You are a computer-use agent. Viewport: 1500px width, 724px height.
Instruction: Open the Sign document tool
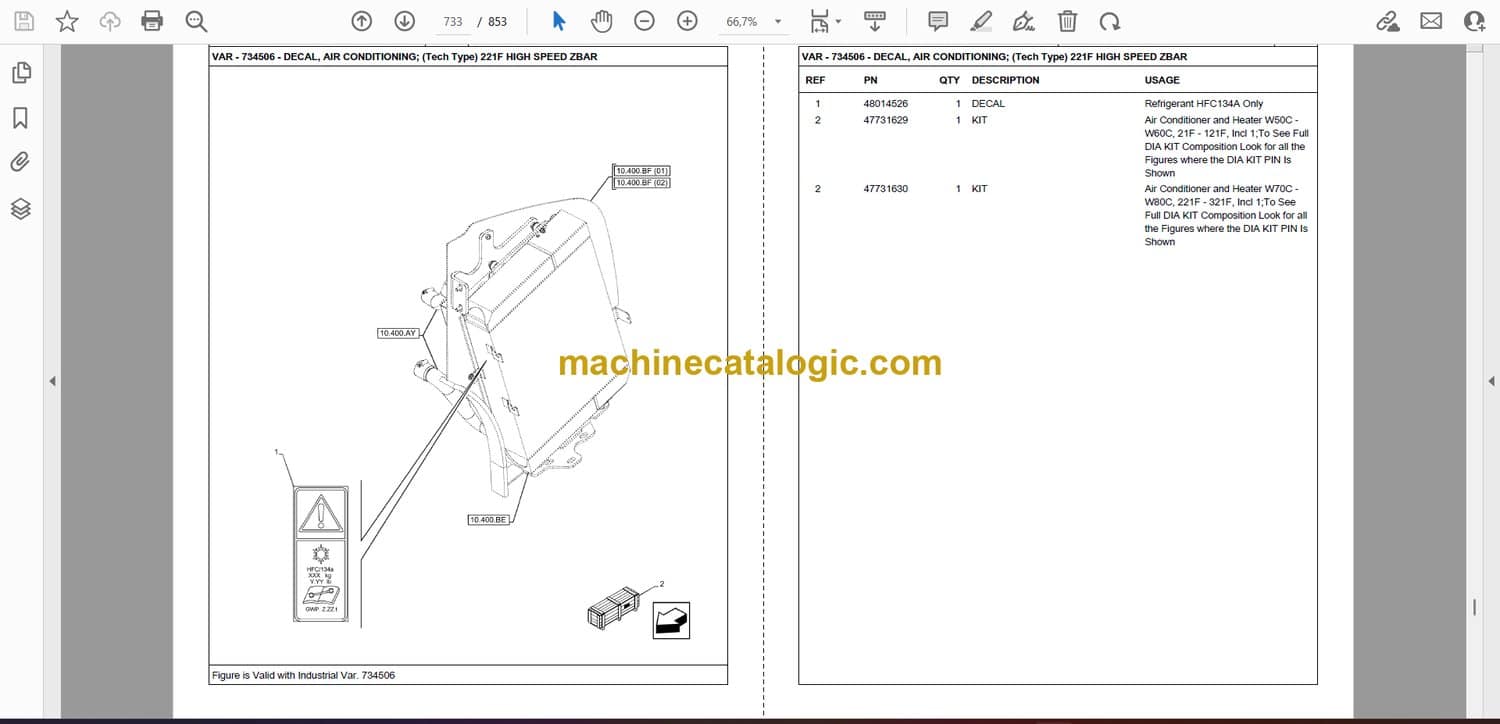(1023, 21)
